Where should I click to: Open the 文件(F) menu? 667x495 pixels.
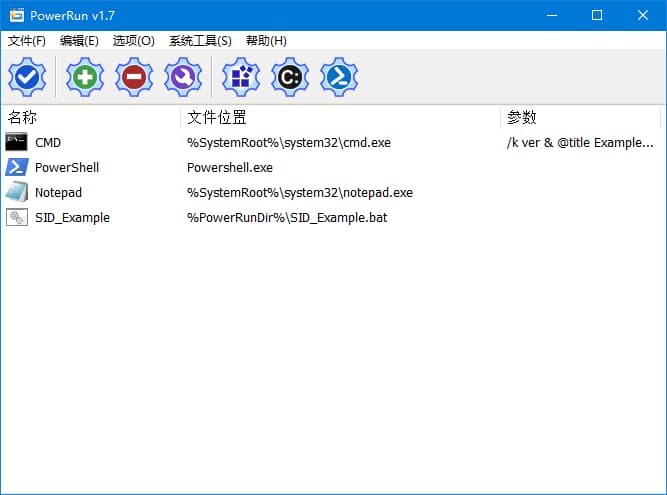(27, 41)
